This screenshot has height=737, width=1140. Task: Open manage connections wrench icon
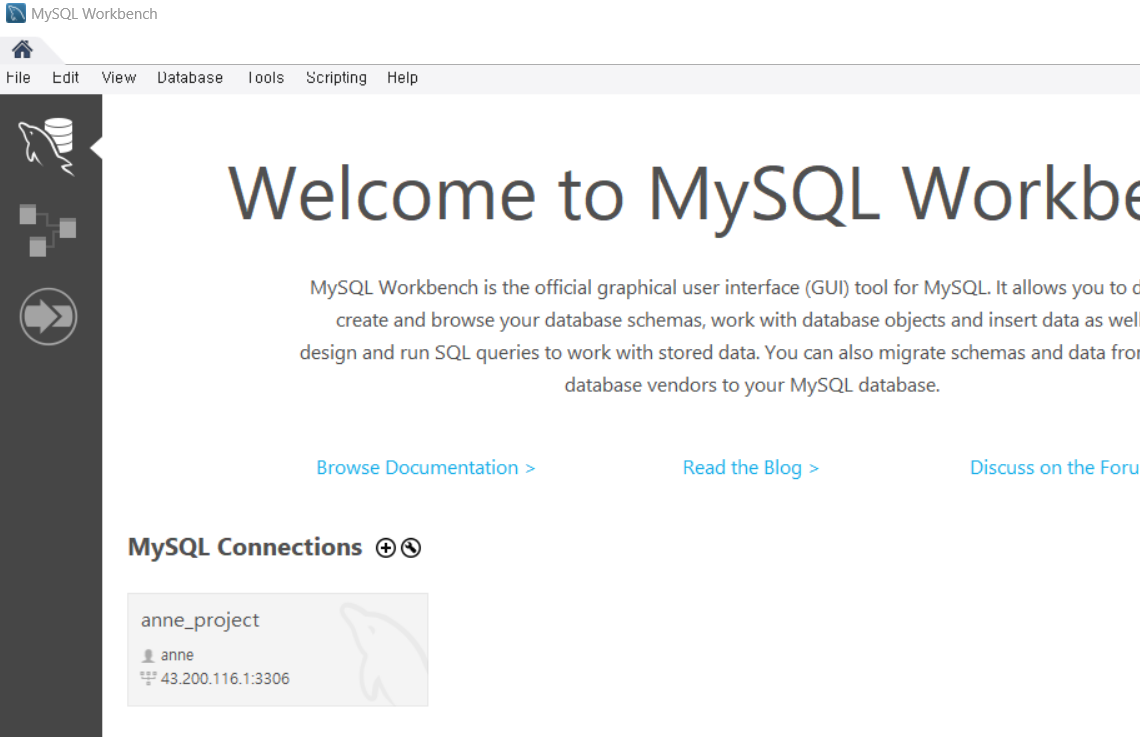coord(411,548)
